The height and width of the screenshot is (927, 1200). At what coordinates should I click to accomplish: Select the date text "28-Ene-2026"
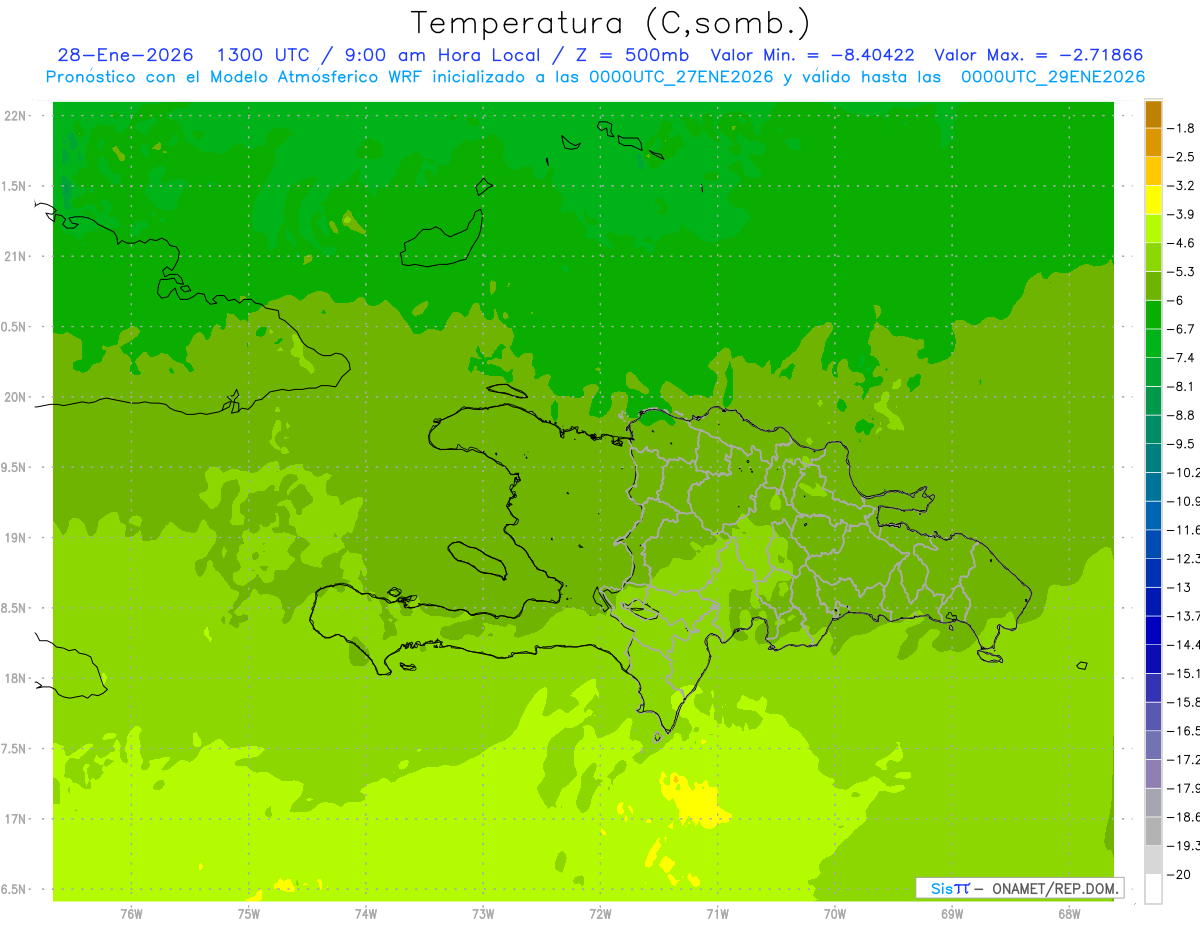pos(126,56)
